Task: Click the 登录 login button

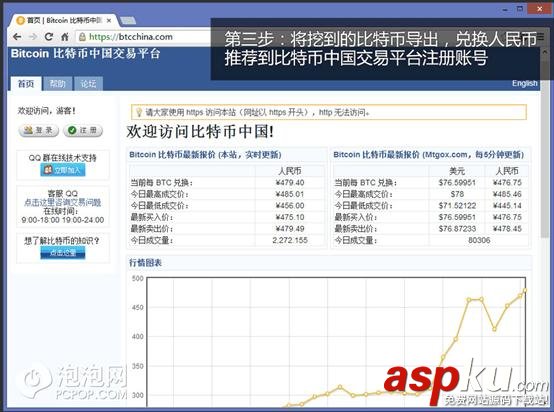Action: pos(39,130)
